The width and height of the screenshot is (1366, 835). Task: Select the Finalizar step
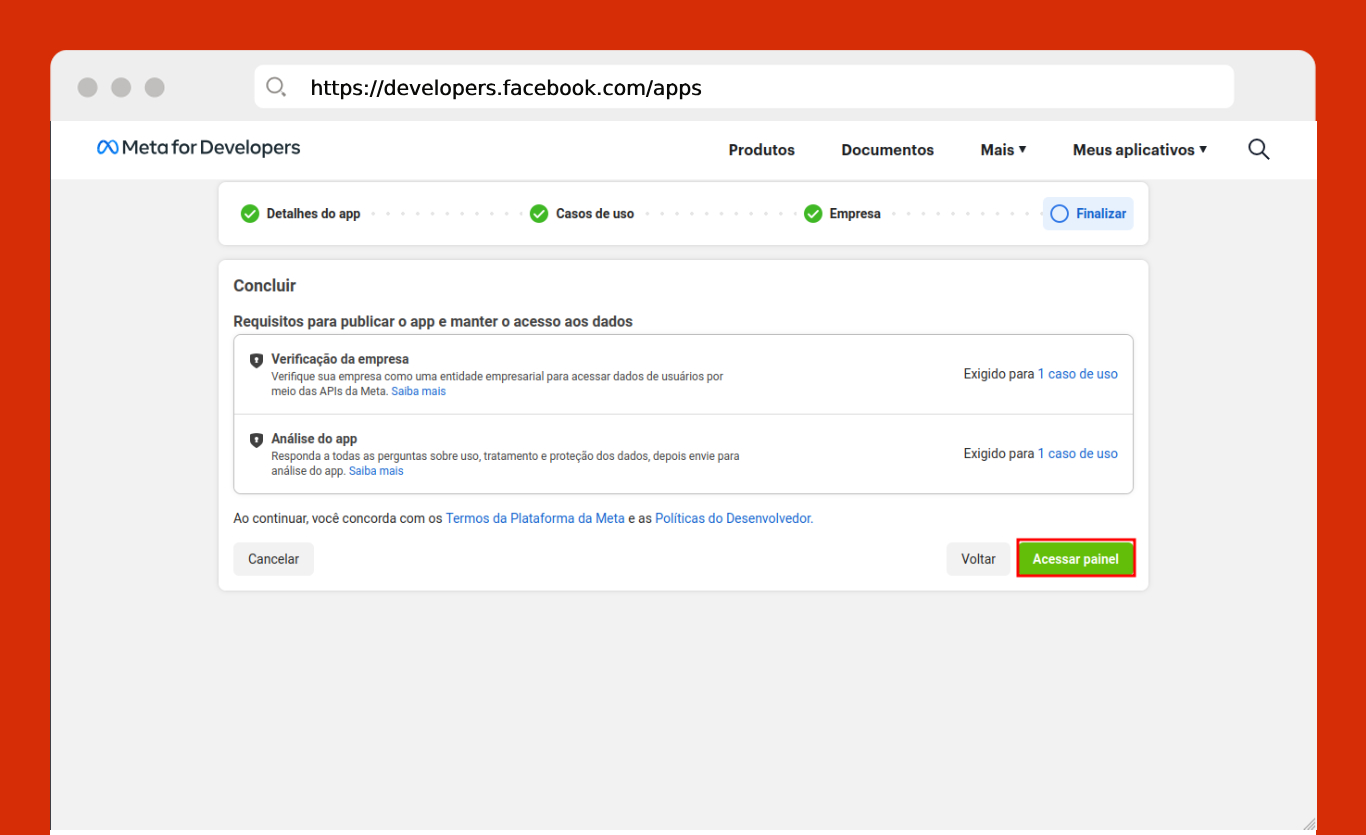click(1088, 214)
